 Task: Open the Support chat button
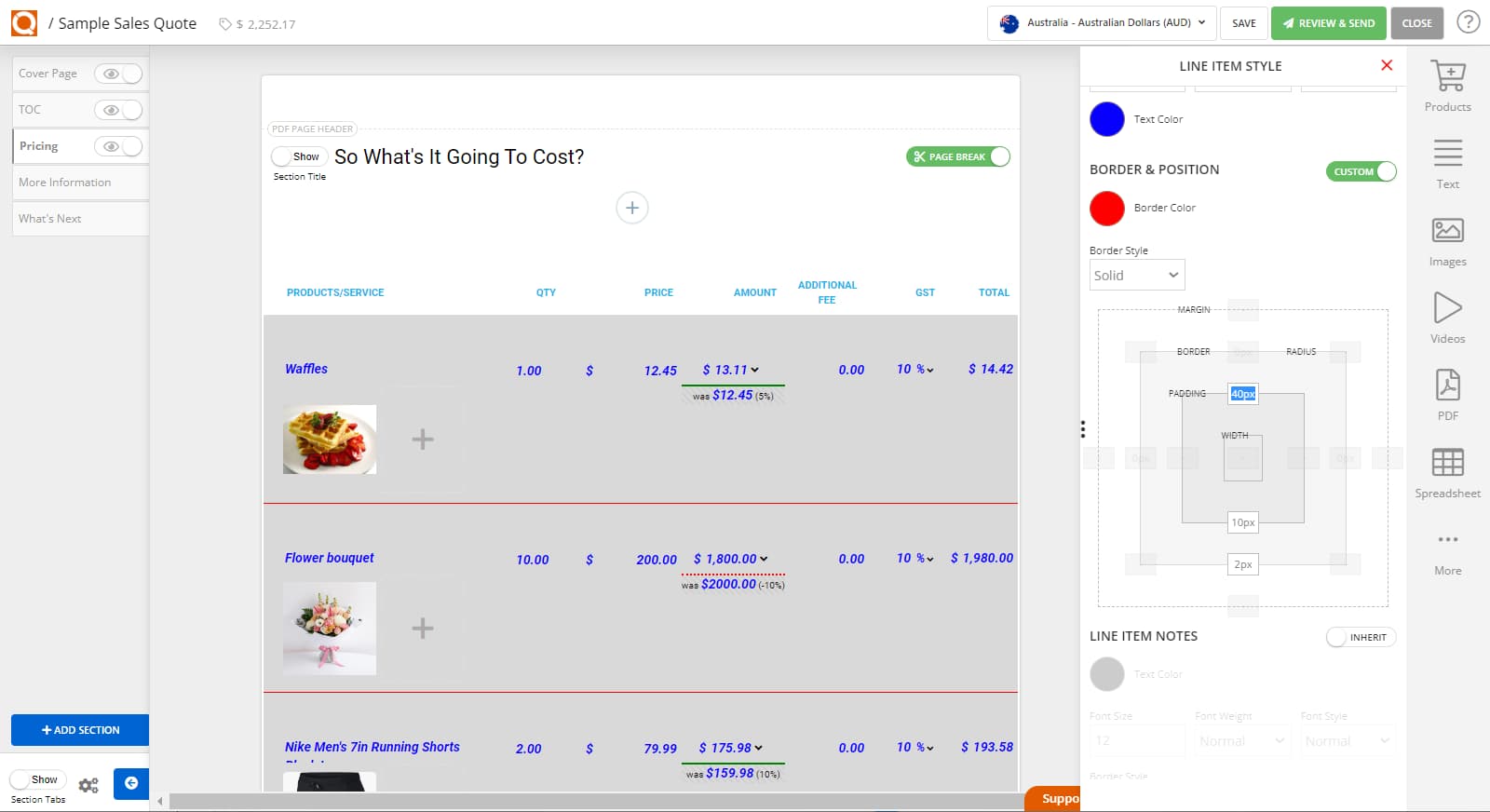point(1054,799)
